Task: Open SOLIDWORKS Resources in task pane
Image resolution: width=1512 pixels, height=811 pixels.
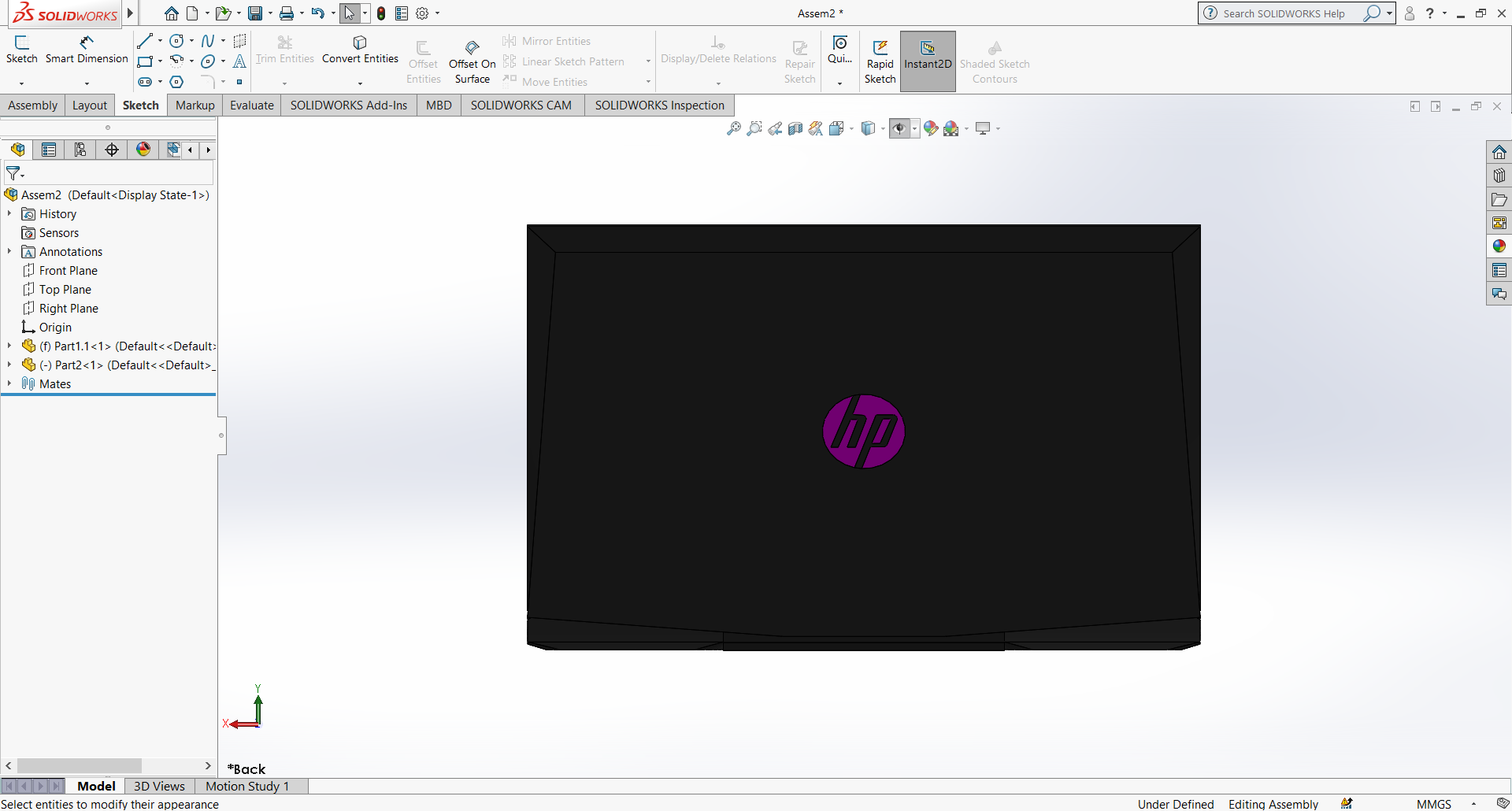Action: pyautogui.click(x=1499, y=152)
